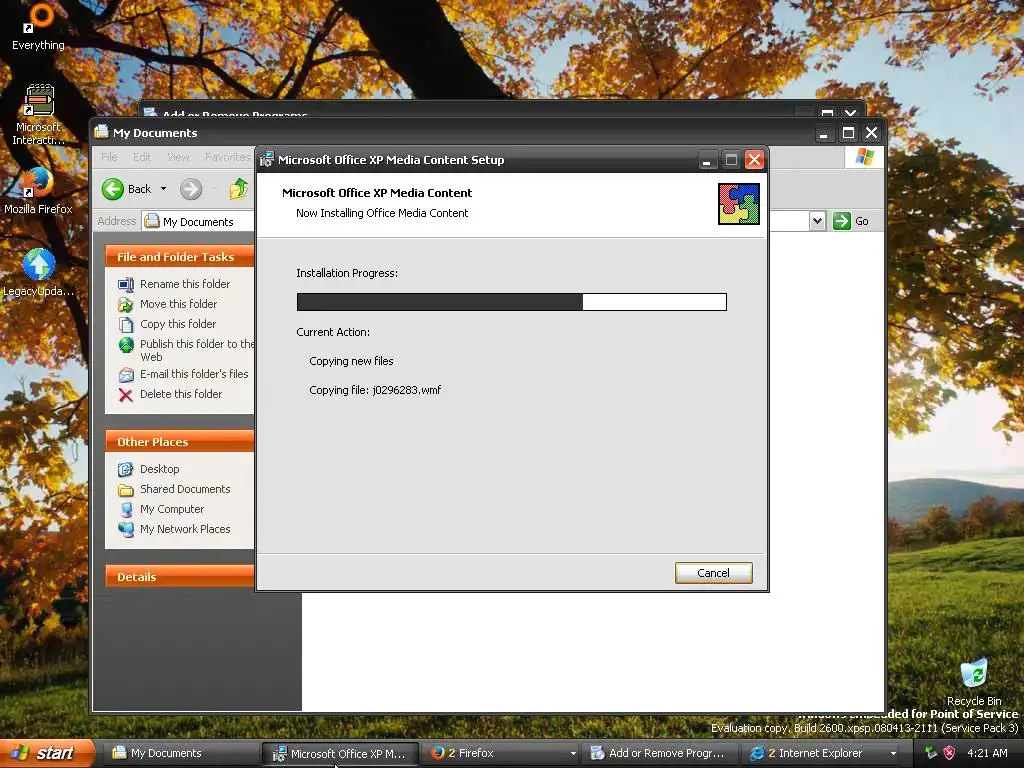Click the Move this folder icon
Image resolution: width=1024 pixels, height=768 pixels.
126,304
